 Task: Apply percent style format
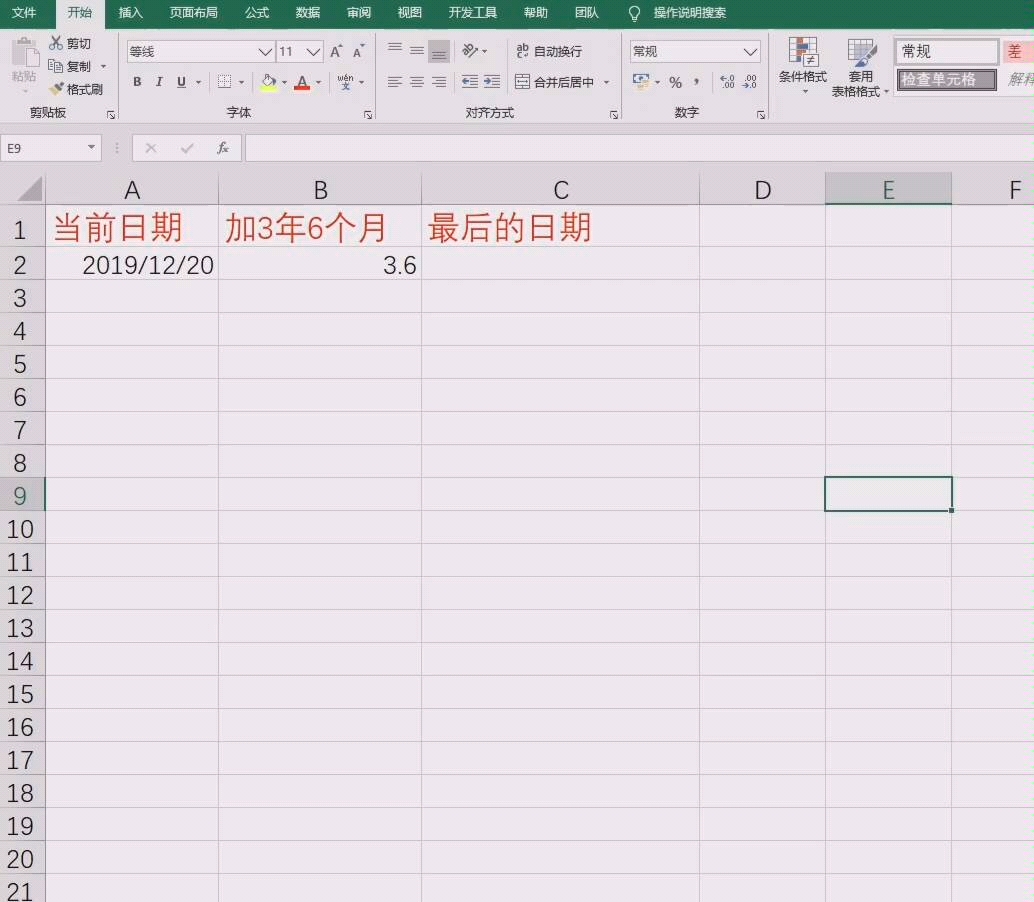[x=675, y=82]
